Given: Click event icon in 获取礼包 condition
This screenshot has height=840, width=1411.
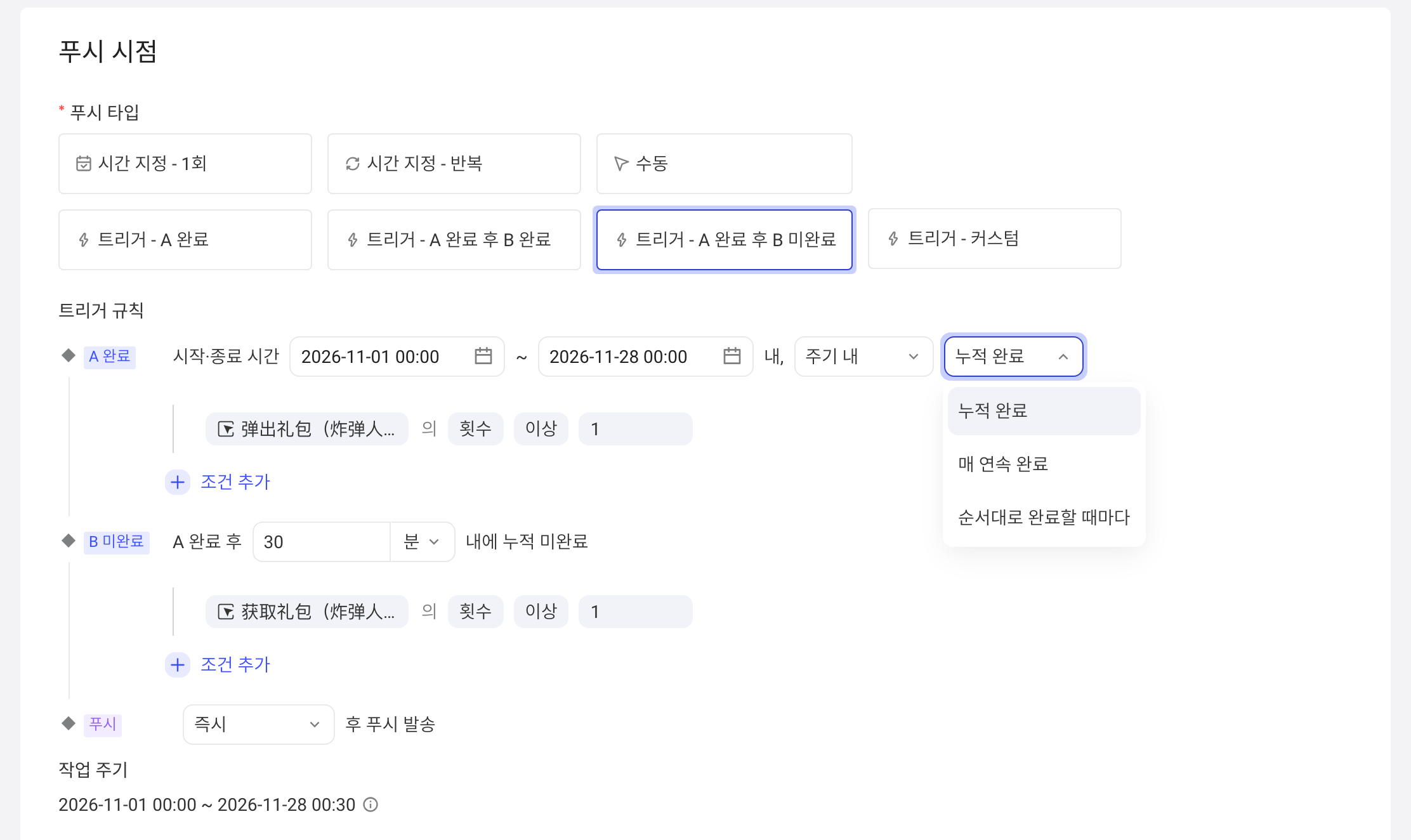Looking at the screenshot, I should 226,612.
